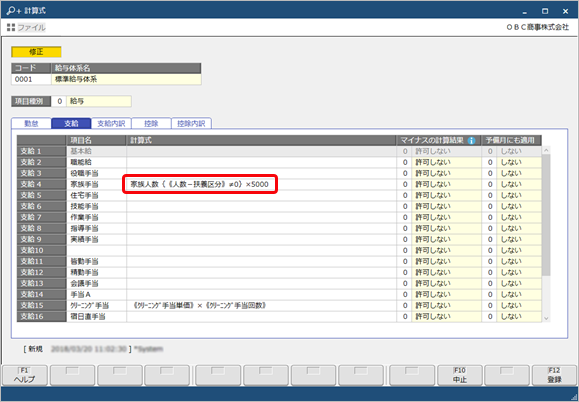This screenshot has height=402, width=579.
Task: Select the しない cell for 支給 8
Action: (519, 229)
